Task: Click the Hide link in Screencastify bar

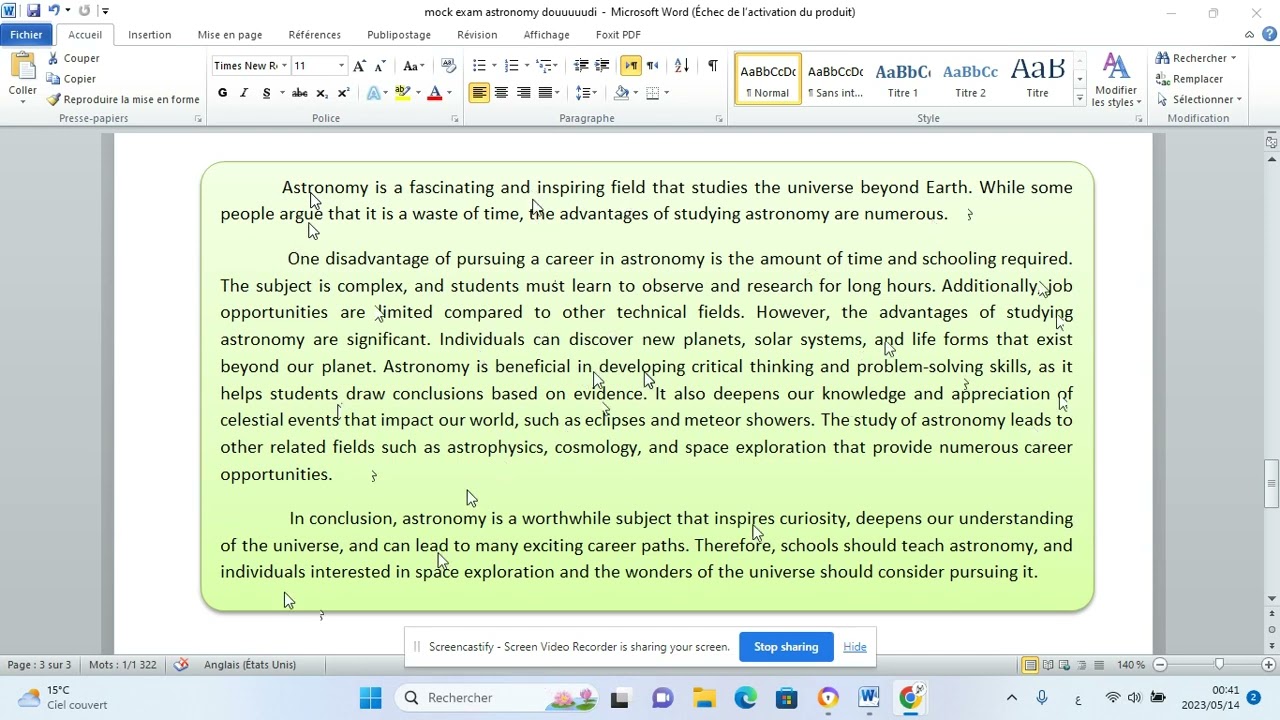Action: tap(855, 647)
